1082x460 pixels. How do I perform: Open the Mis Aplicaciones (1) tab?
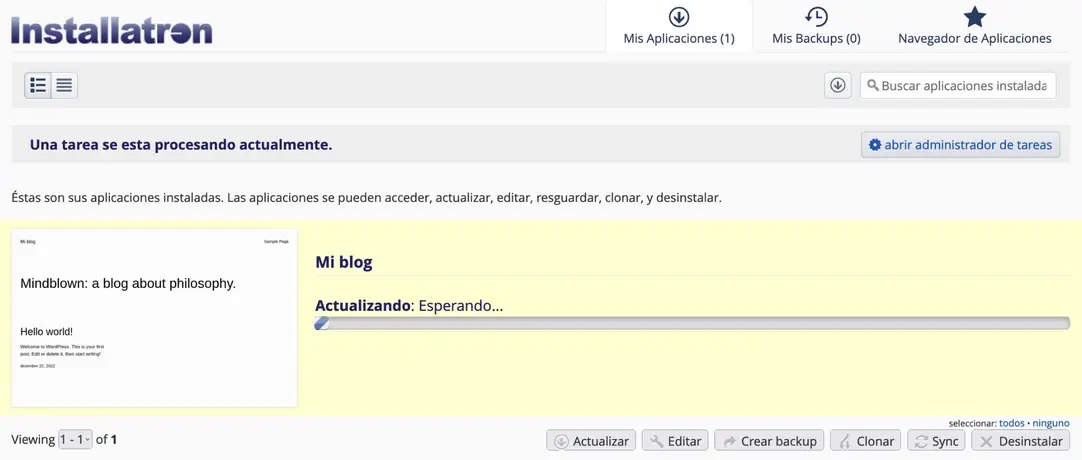(679, 26)
